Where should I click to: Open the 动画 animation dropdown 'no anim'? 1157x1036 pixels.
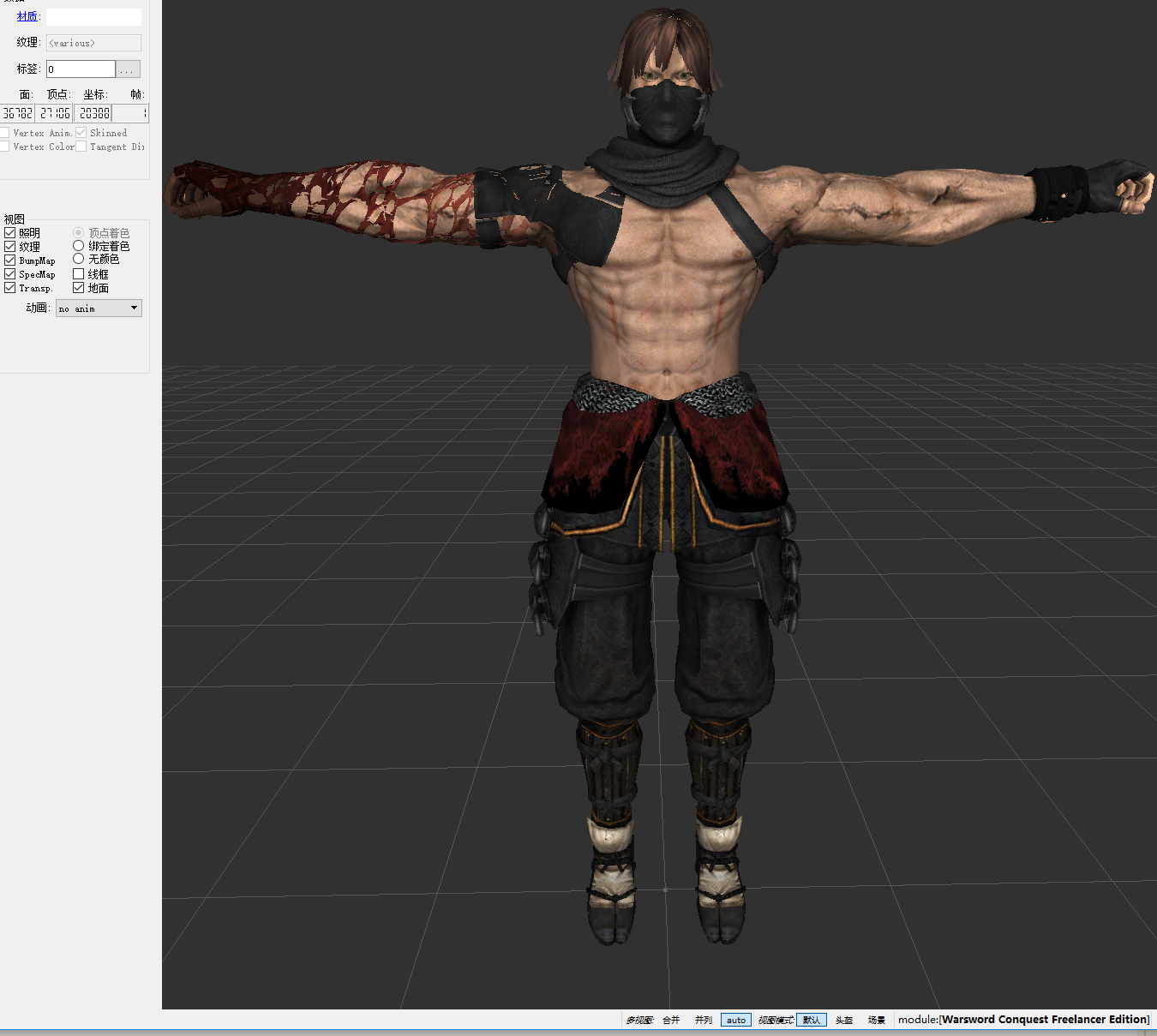tap(99, 308)
